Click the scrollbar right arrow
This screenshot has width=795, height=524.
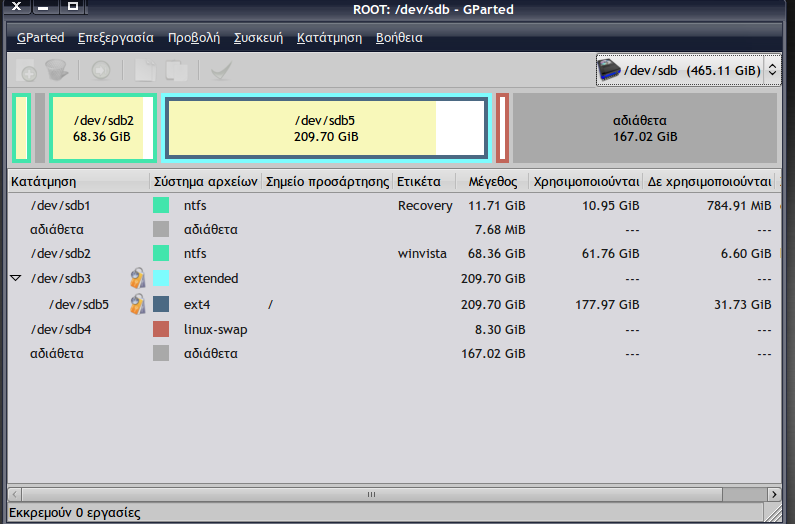click(x=774, y=494)
